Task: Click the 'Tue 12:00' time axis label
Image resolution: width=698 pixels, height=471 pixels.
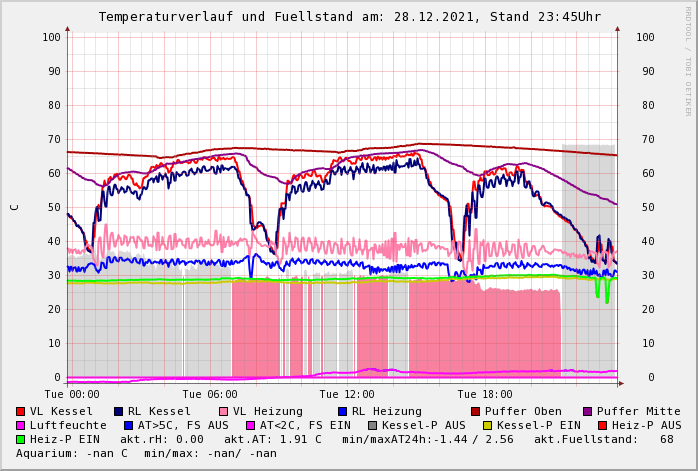Action: (347, 394)
